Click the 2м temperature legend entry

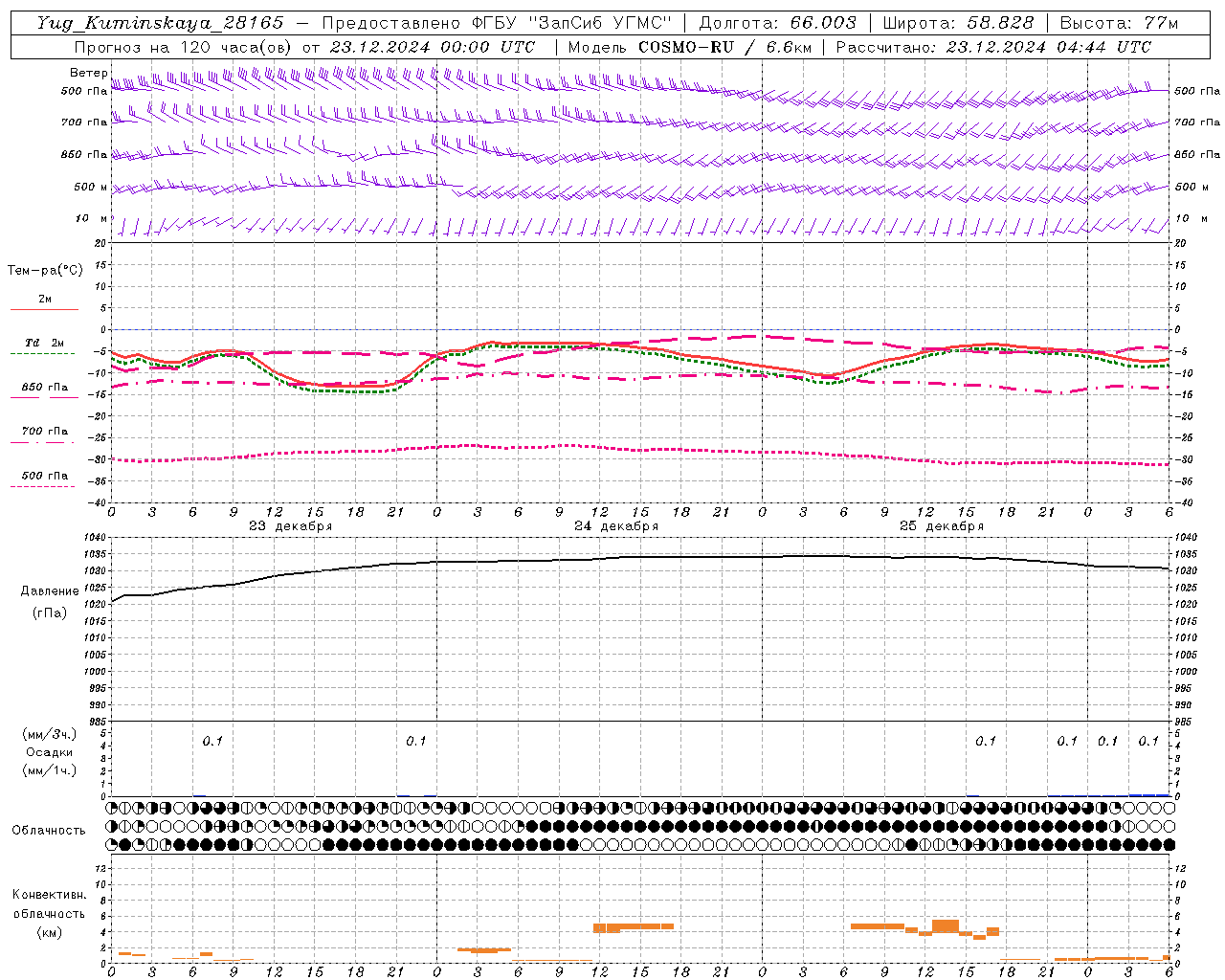tap(45, 299)
